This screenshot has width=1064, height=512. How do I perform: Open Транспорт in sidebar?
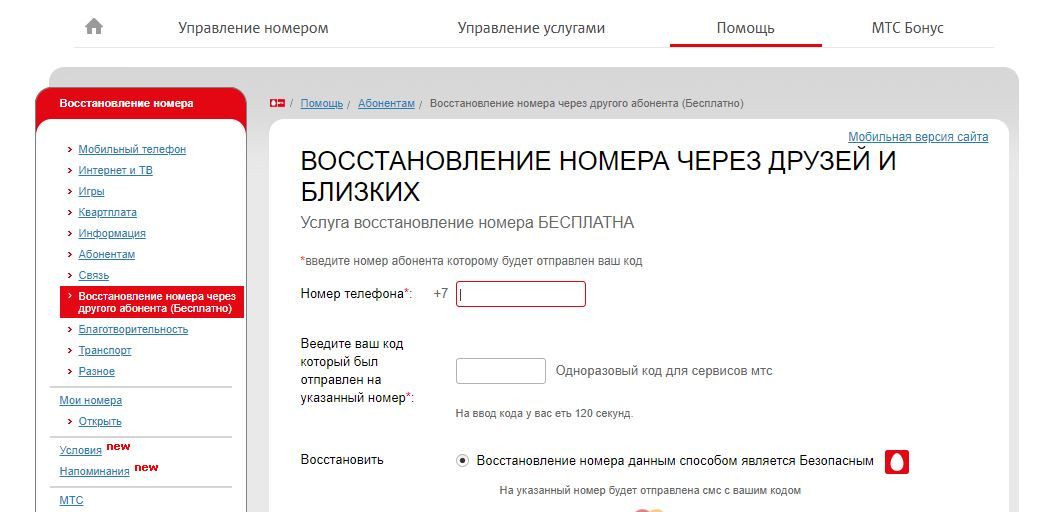(x=105, y=351)
